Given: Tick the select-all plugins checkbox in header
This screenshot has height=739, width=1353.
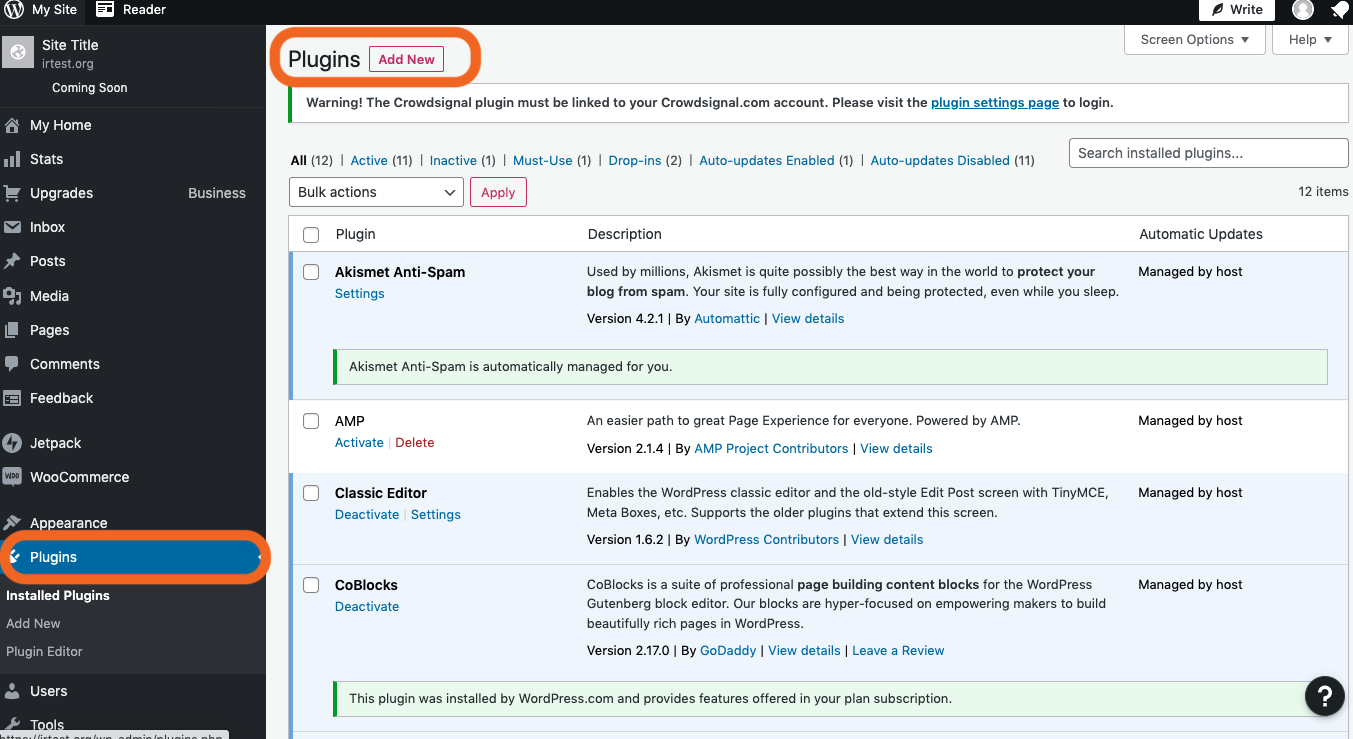Looking at the screenshot, I should (x=311, y=235).
